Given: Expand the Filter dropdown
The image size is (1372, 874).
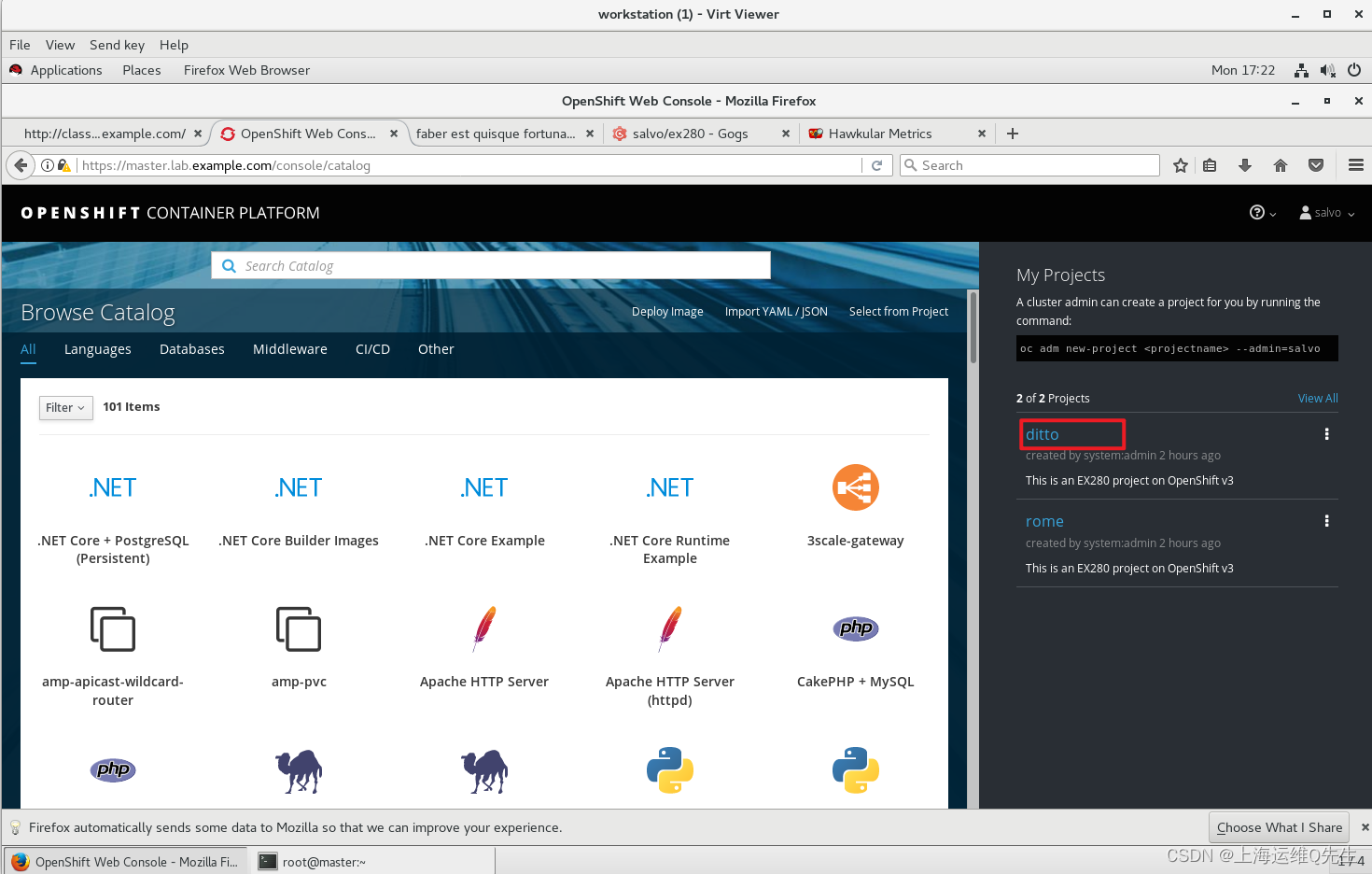Looking at the screenshot, I should click(x=65, y=408).
